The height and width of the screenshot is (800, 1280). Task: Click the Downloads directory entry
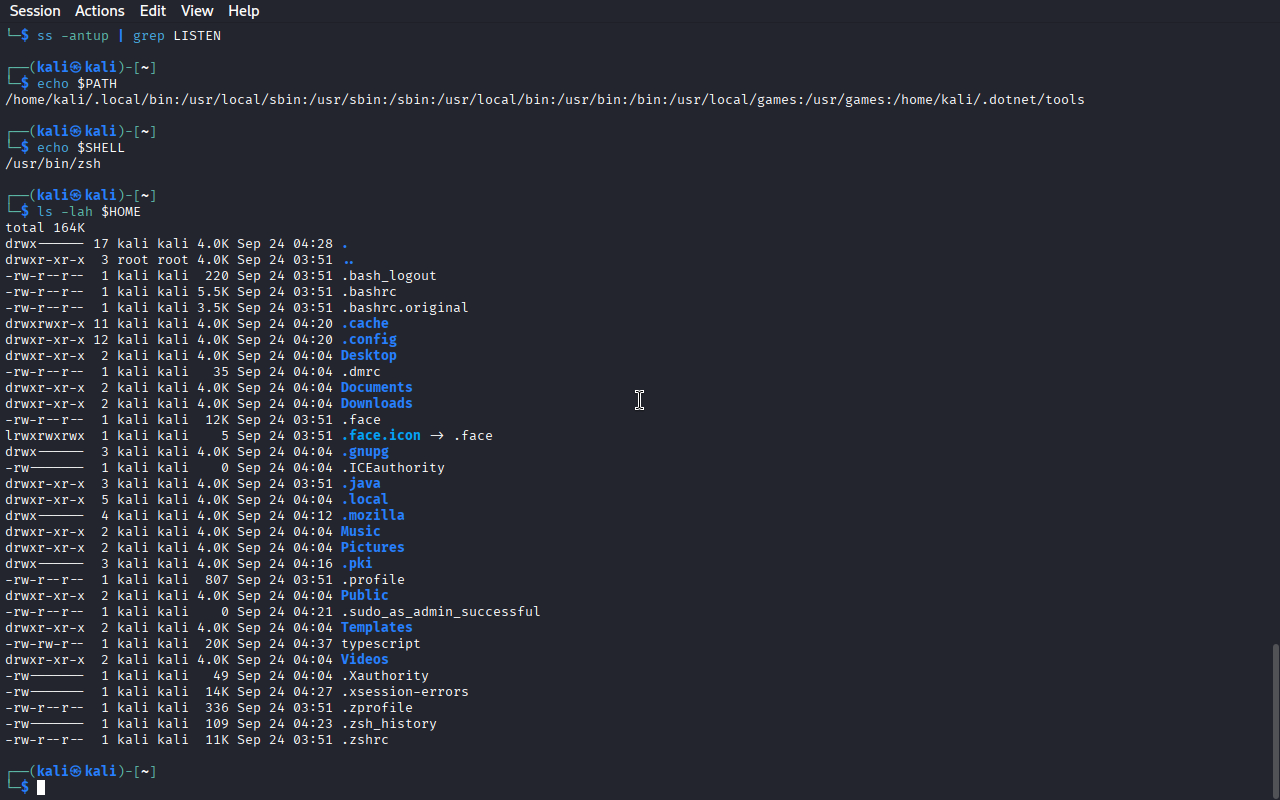[x=376, y=403]
